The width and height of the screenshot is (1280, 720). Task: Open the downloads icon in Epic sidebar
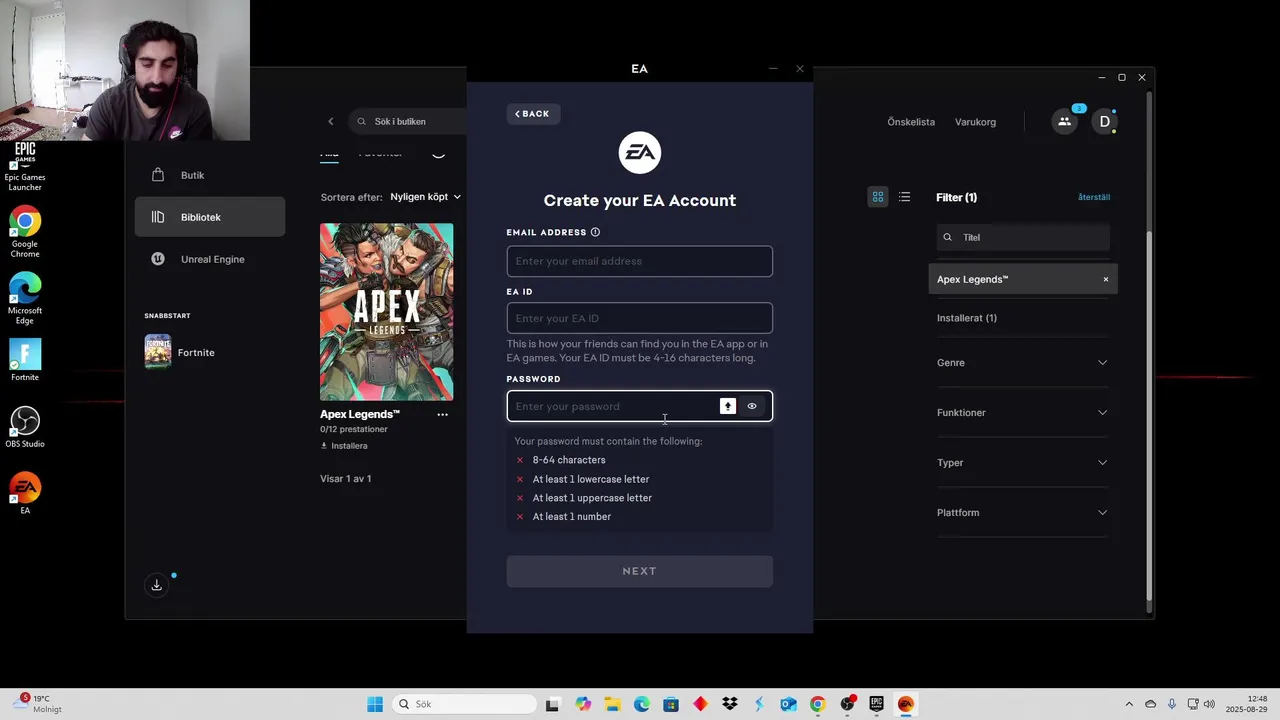pos(157,585)
